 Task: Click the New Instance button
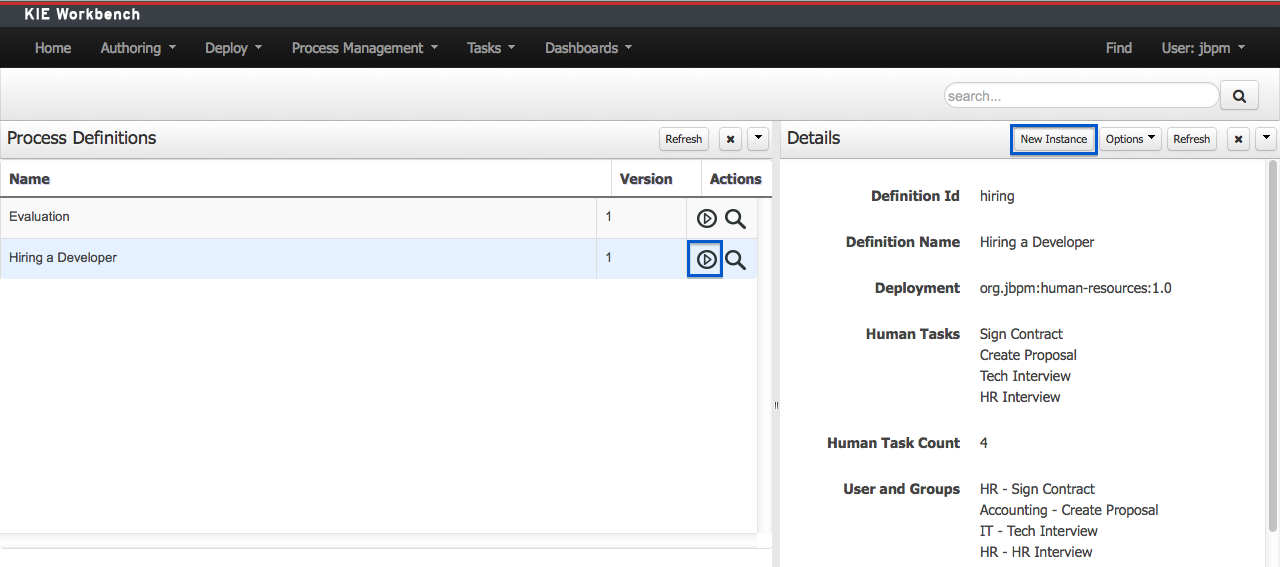click(x=1053, y=139)
